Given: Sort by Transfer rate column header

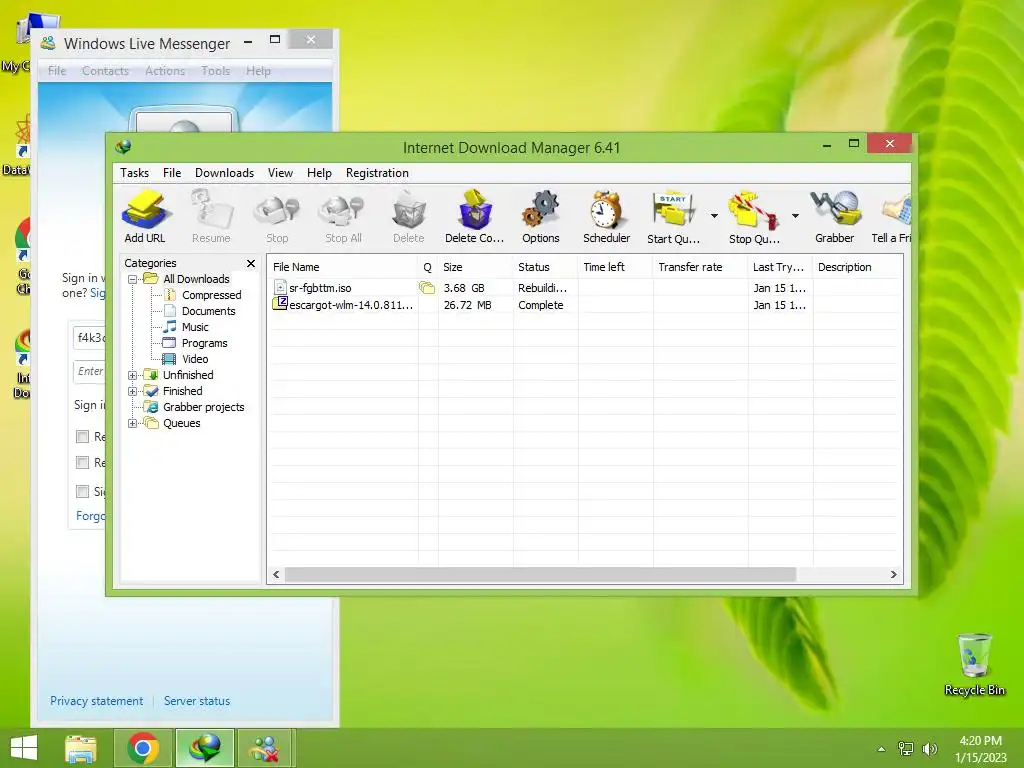Looking at the screenshot, I should point(700,267).
